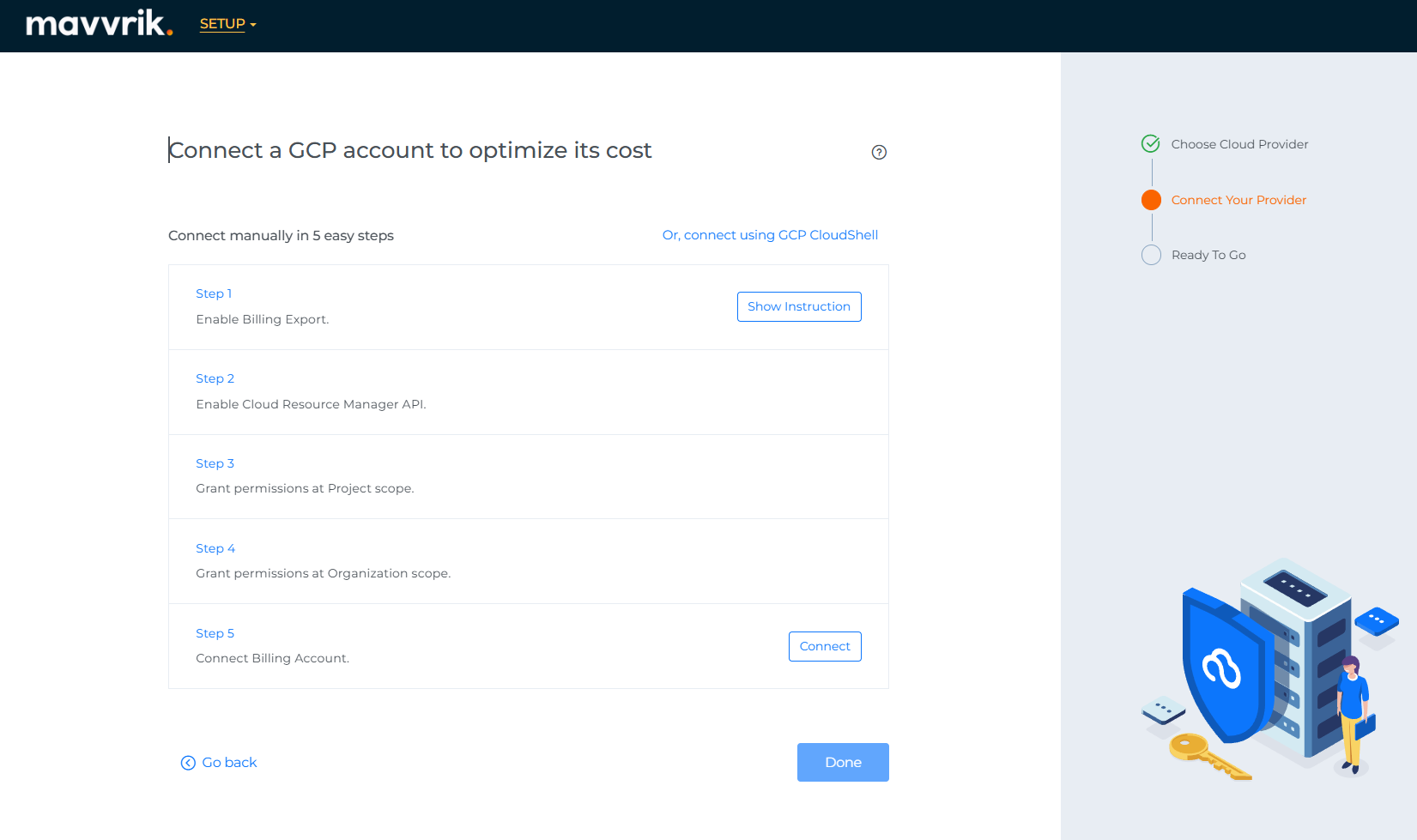1417x840 pixels.
Task: Click the Go back arrow icon
Action: 188,763
